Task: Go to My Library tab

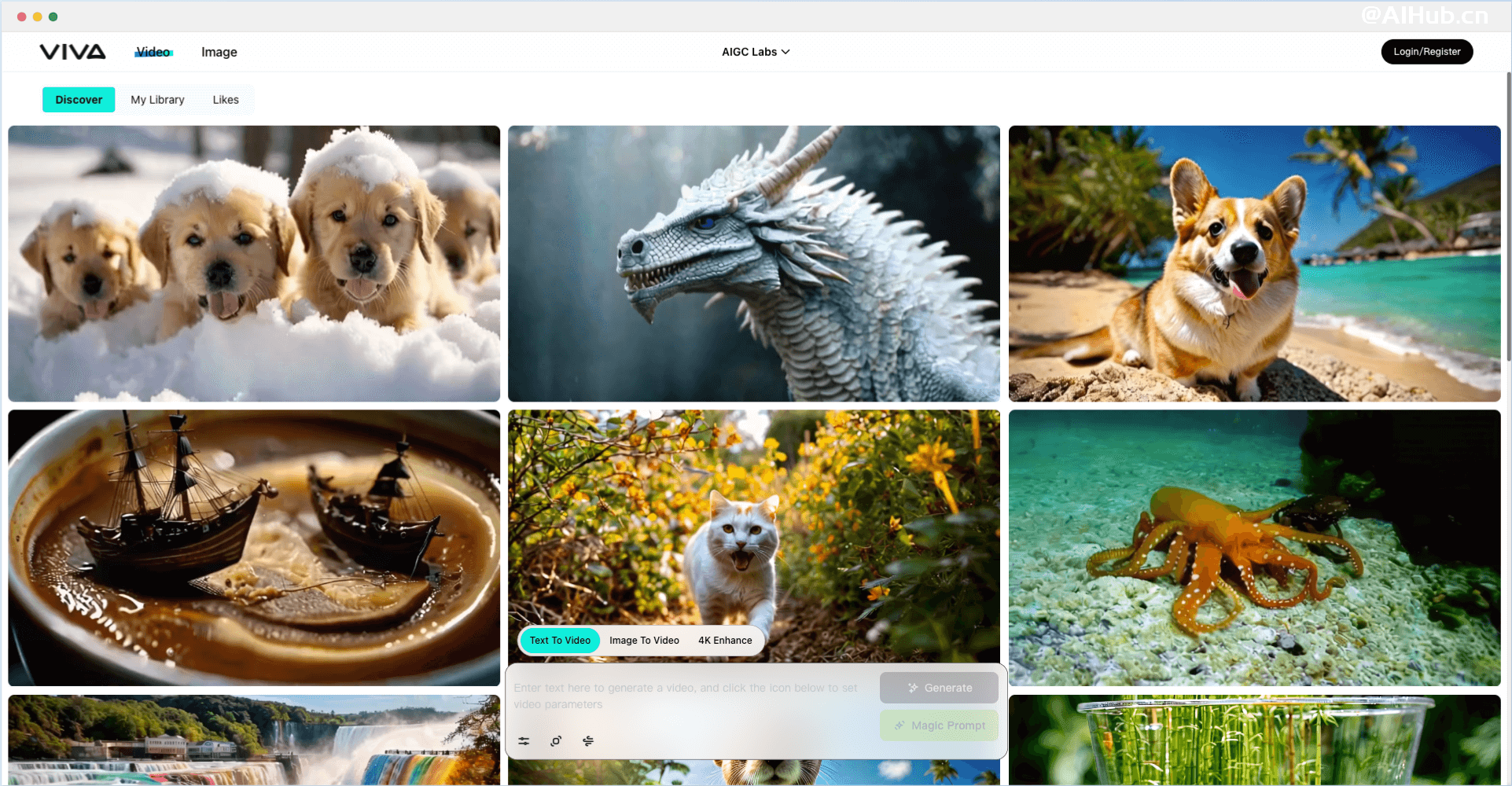Action: (157, 100)
